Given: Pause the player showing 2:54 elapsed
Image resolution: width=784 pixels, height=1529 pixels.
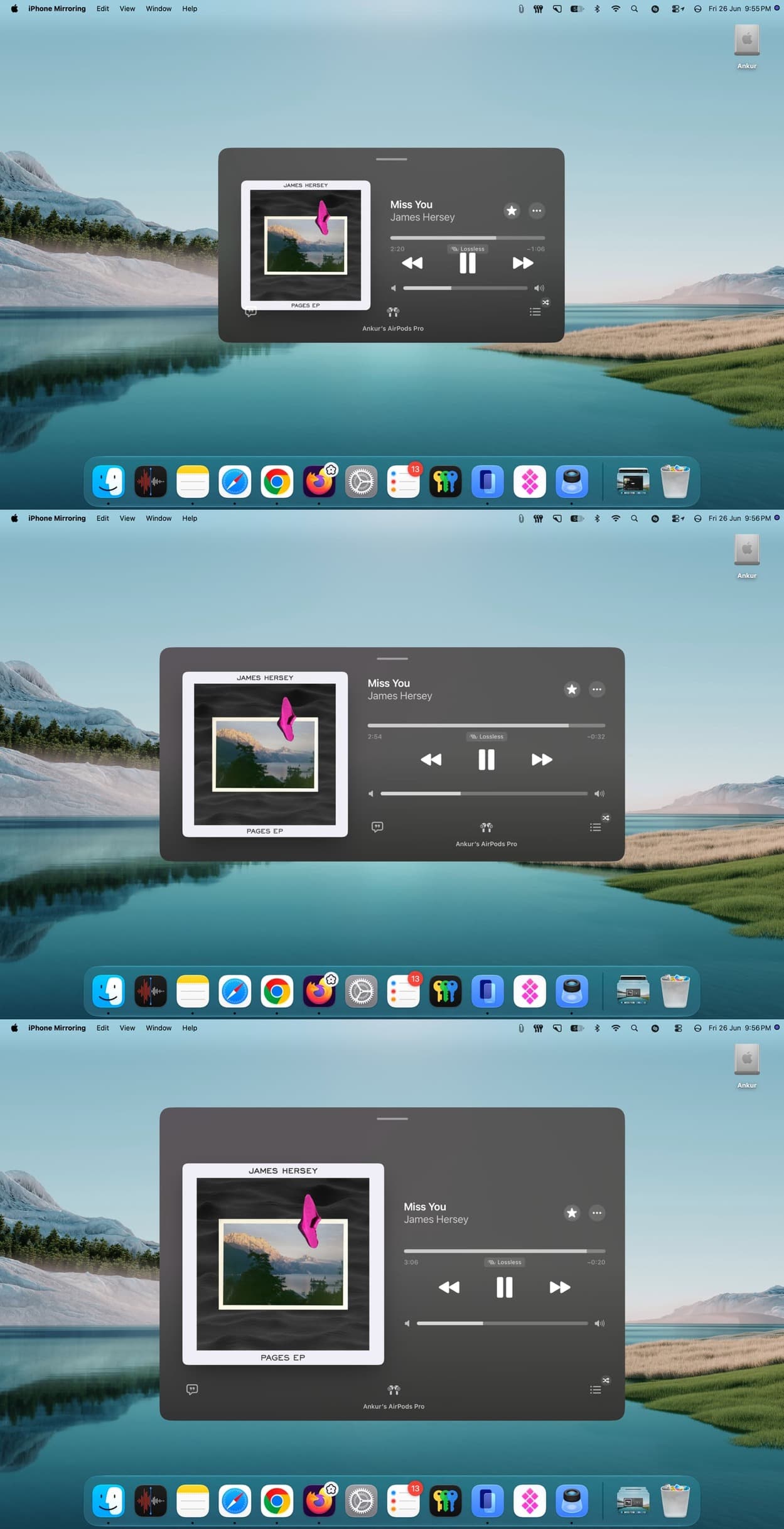Looking at the screenshot, I should (x=486, y=760).
